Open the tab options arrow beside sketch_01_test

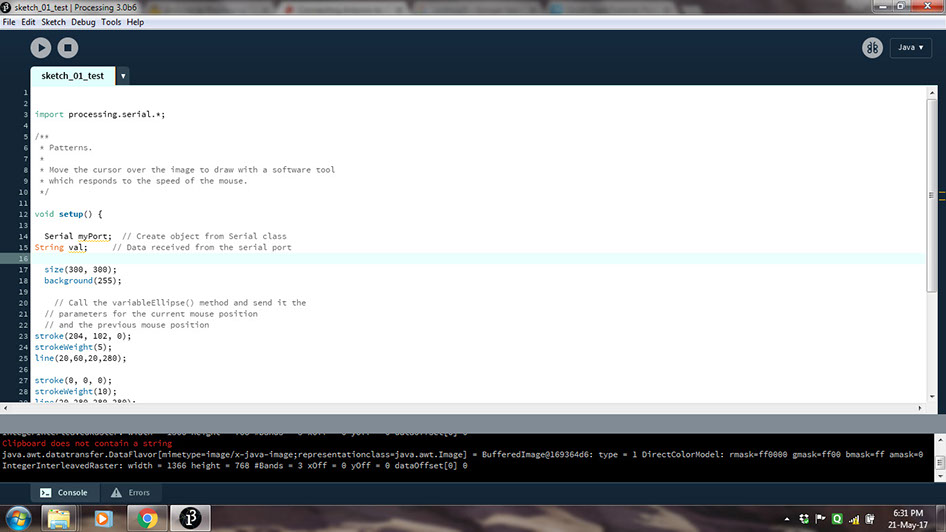click(123, 76)
